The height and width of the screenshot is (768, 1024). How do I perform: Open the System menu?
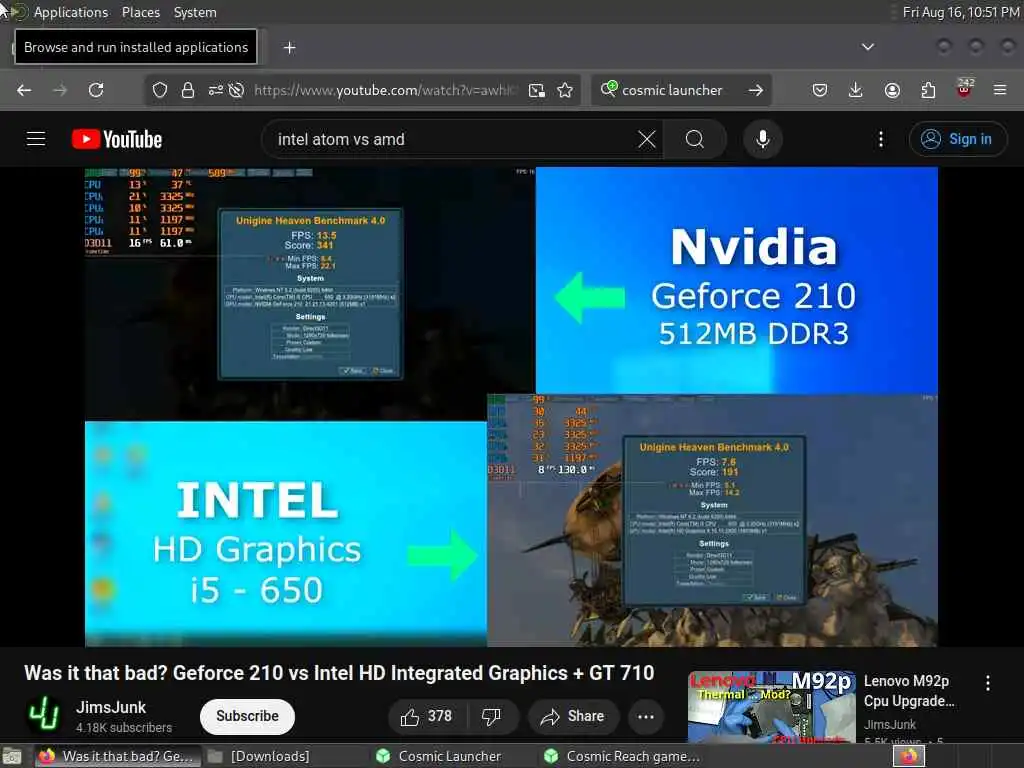coord(195,12)
